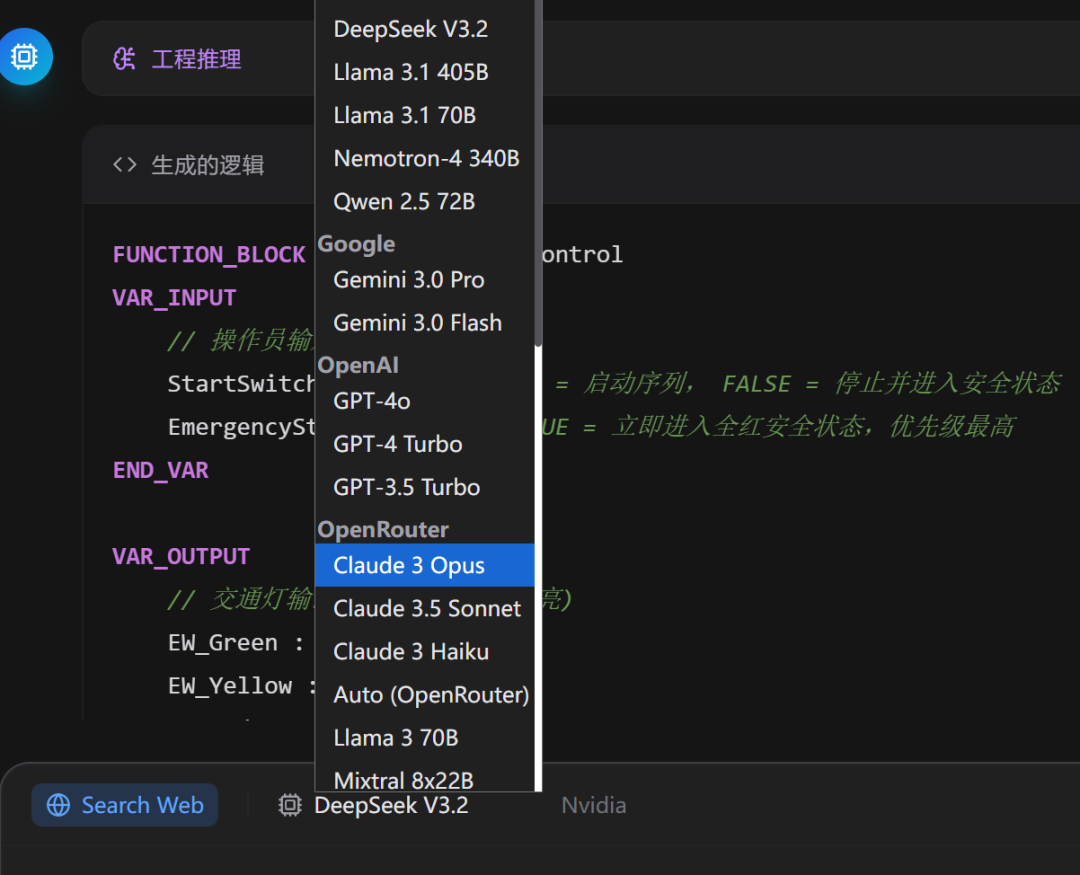Image resolution: width=1080 pixels, height=875 pixels.
Task: Click the 工程推理 label
Action: [x=196, y=59]
